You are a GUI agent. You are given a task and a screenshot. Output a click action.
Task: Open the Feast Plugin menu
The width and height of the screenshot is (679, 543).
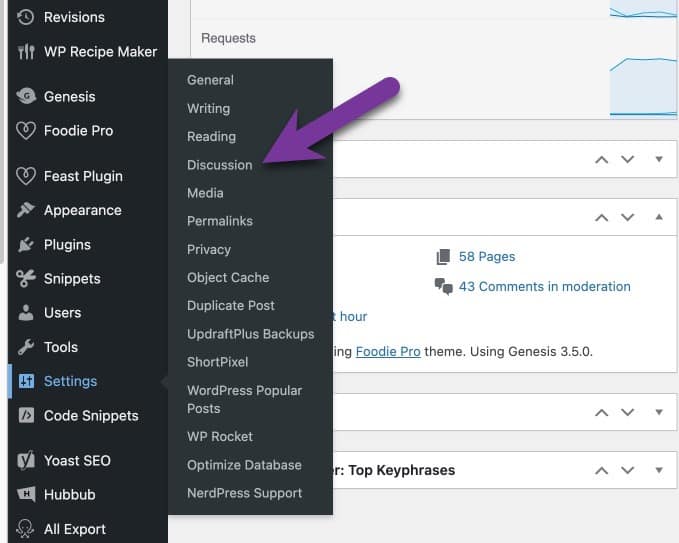coord(83,176)
